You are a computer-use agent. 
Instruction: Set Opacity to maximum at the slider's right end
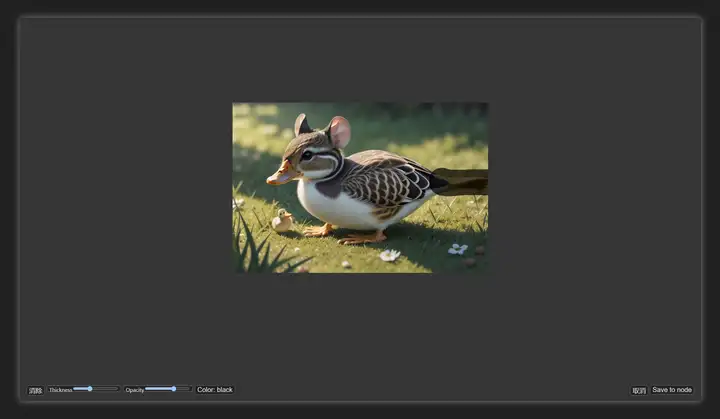click(190, 389)
